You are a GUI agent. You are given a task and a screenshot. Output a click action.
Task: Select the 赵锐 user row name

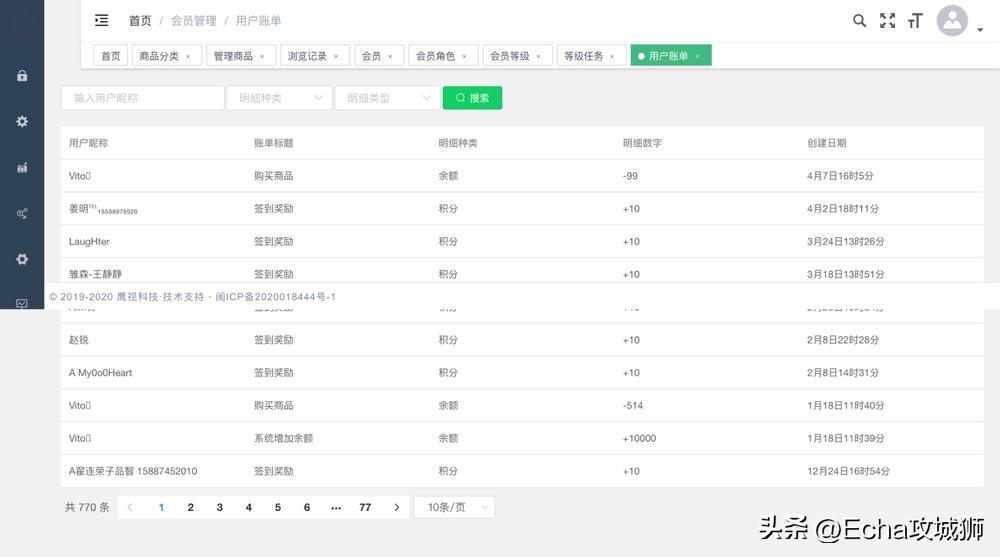pyautogui.click(x=78, y=339)
